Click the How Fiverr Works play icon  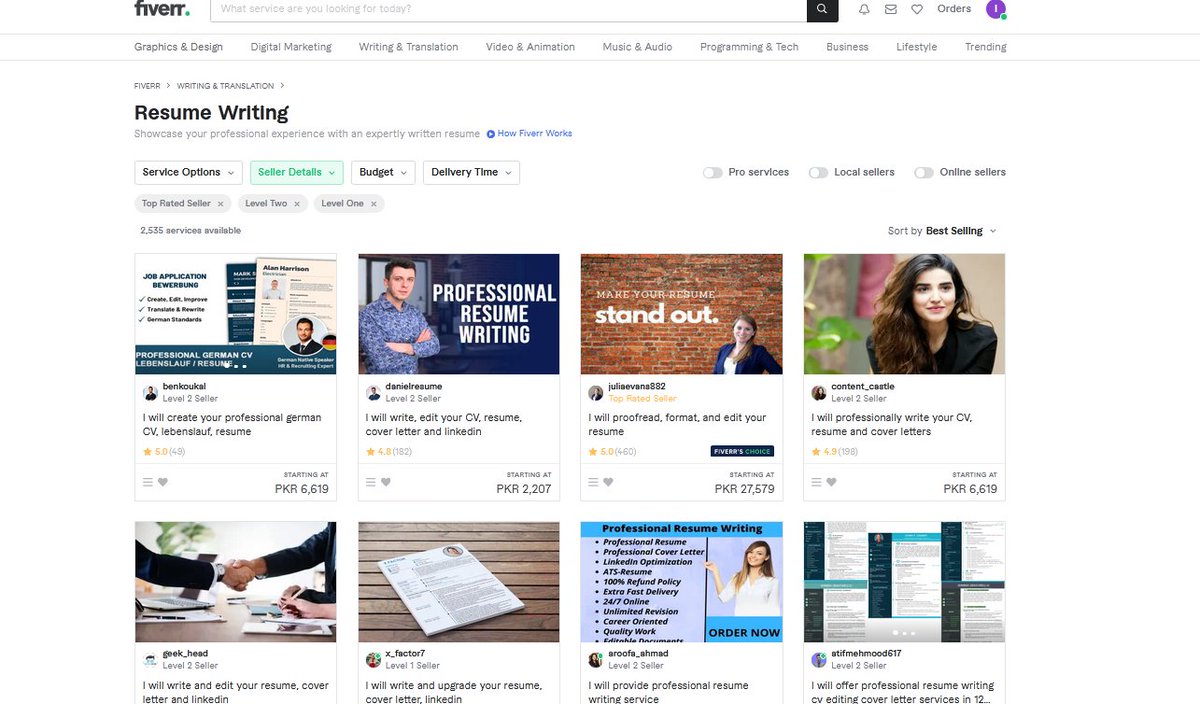(491, 134)
